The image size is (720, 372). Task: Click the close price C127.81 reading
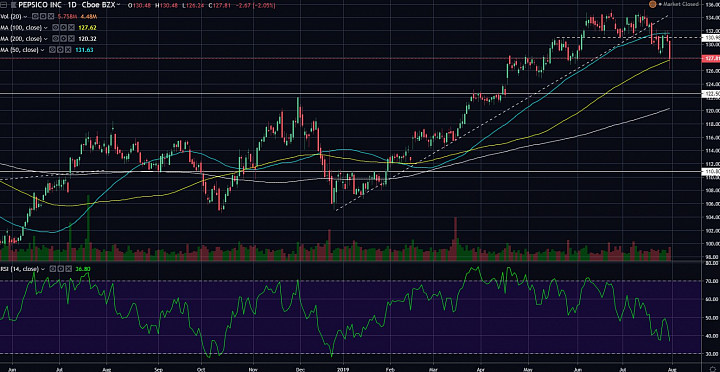pos(220,5)
